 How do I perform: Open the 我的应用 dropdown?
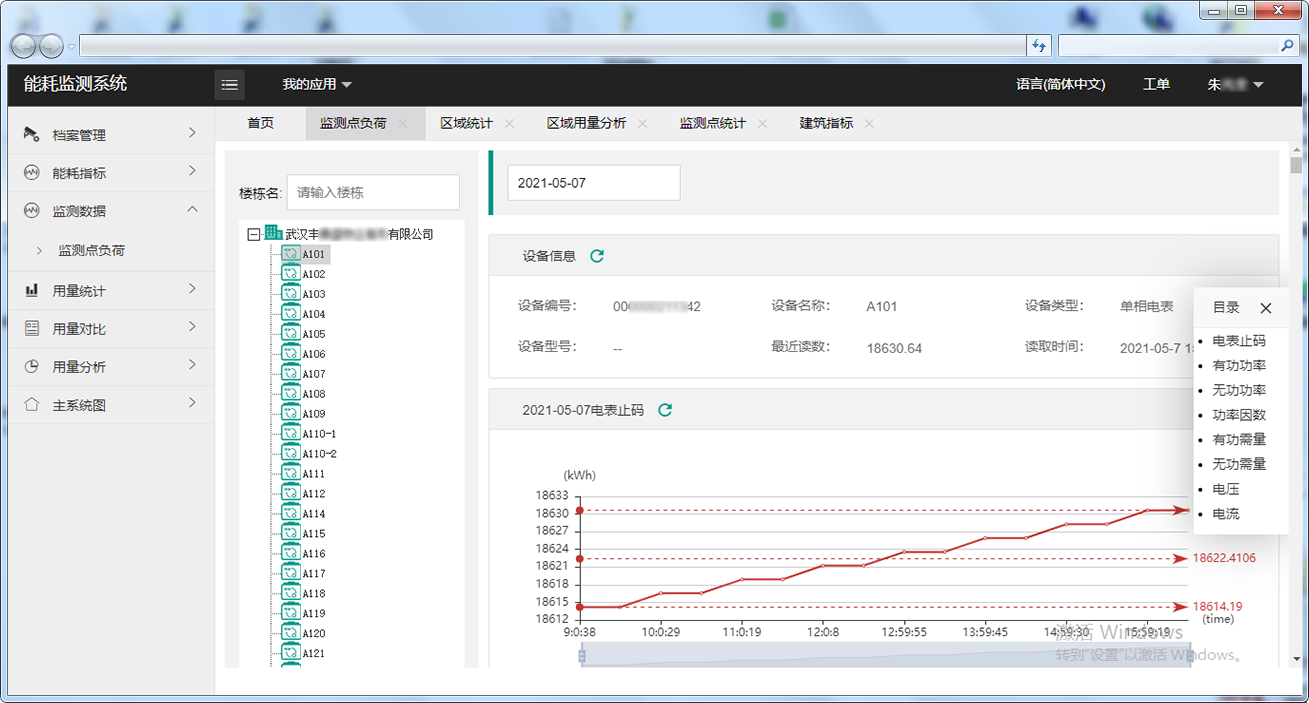[x=317, y=85]
